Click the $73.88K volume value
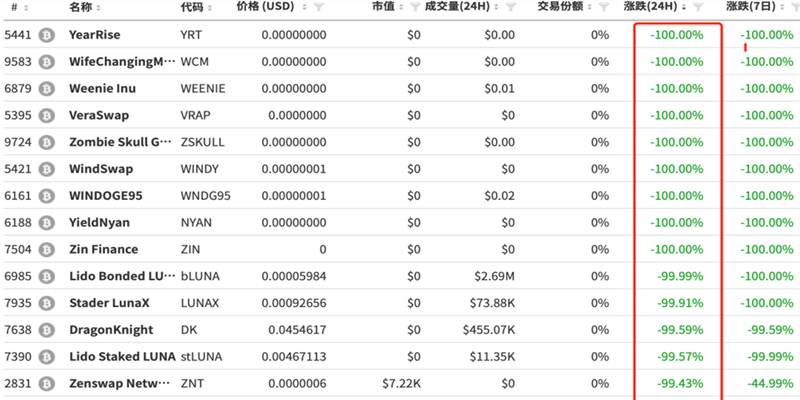 (493, 303)
